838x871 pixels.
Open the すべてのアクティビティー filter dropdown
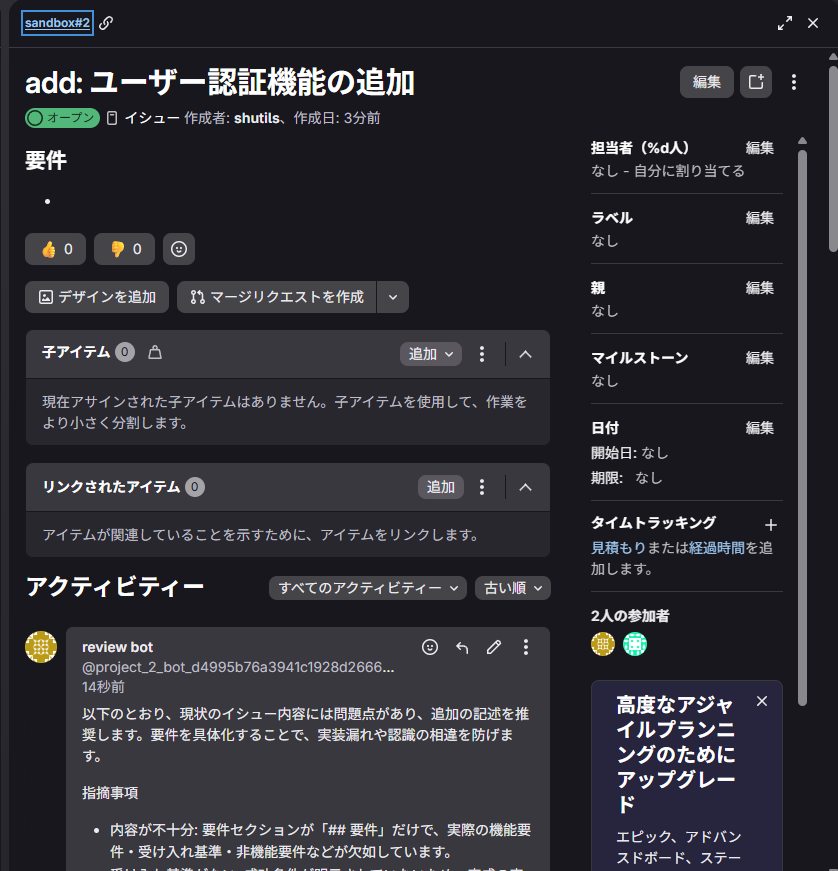point(367,588)
